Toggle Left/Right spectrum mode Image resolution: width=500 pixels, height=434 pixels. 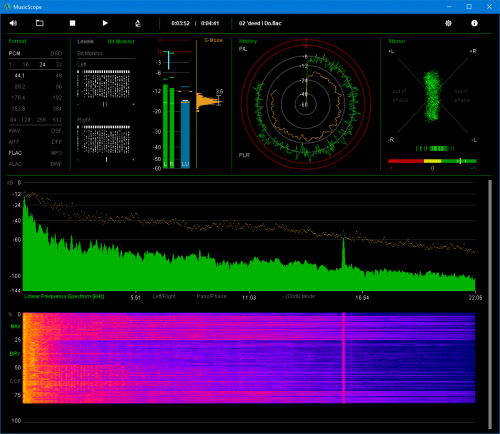click(164, 296)
